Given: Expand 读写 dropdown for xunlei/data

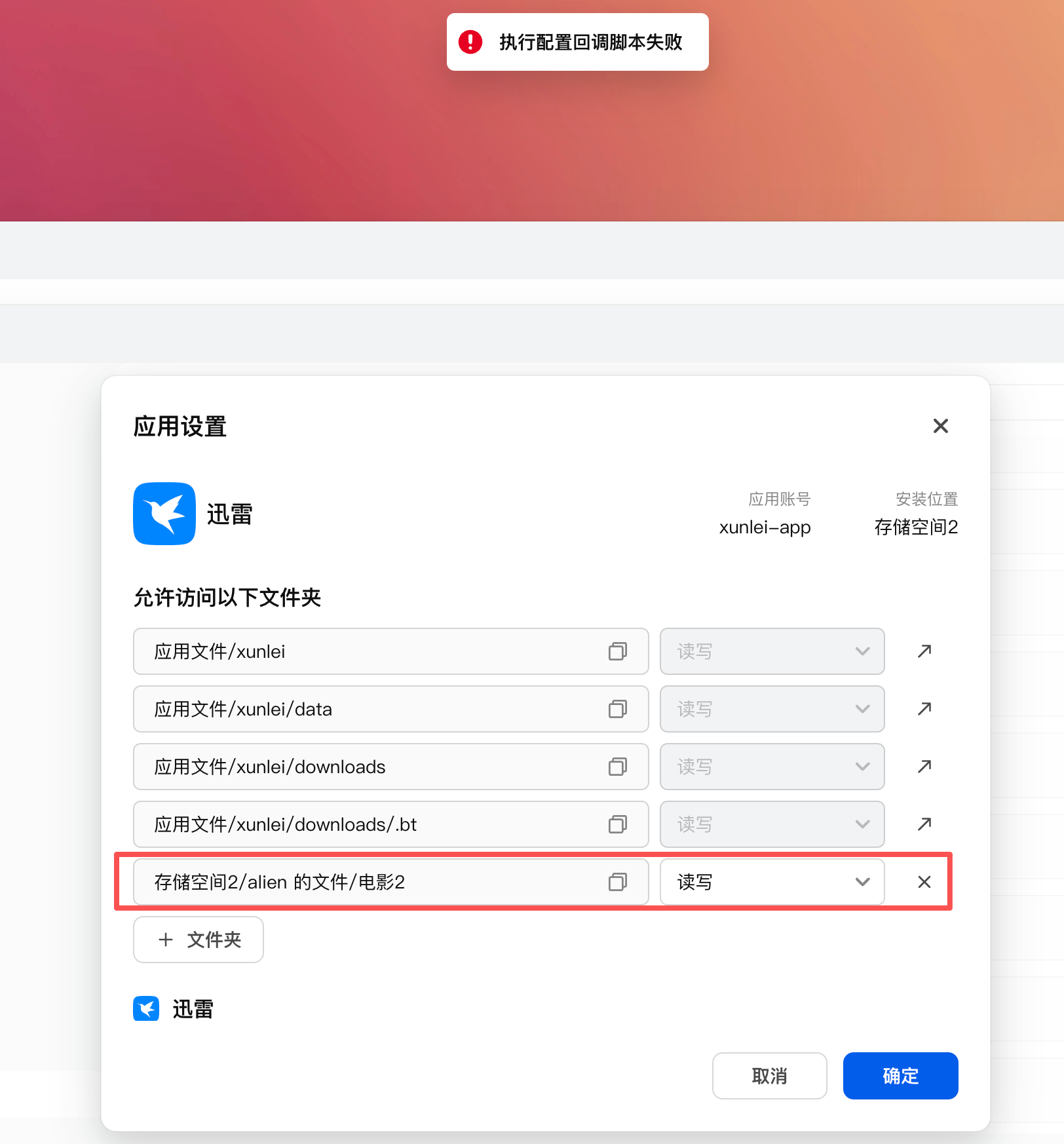Looking at the screenshot, I should point(772,709).
